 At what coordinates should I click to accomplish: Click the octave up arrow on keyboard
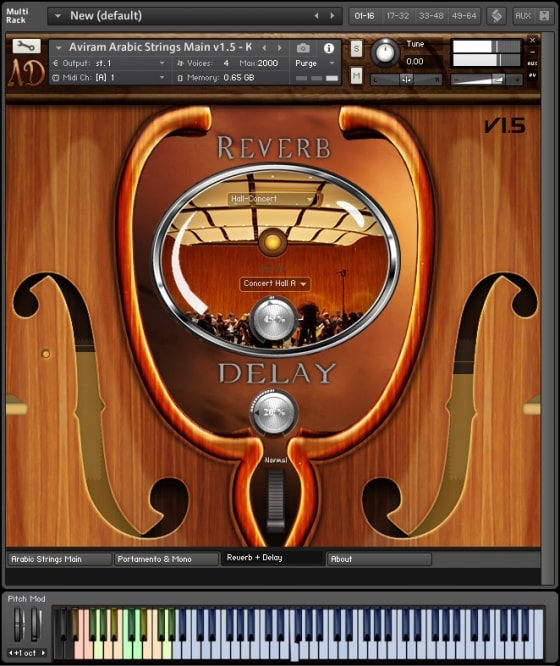coord(43,652)
